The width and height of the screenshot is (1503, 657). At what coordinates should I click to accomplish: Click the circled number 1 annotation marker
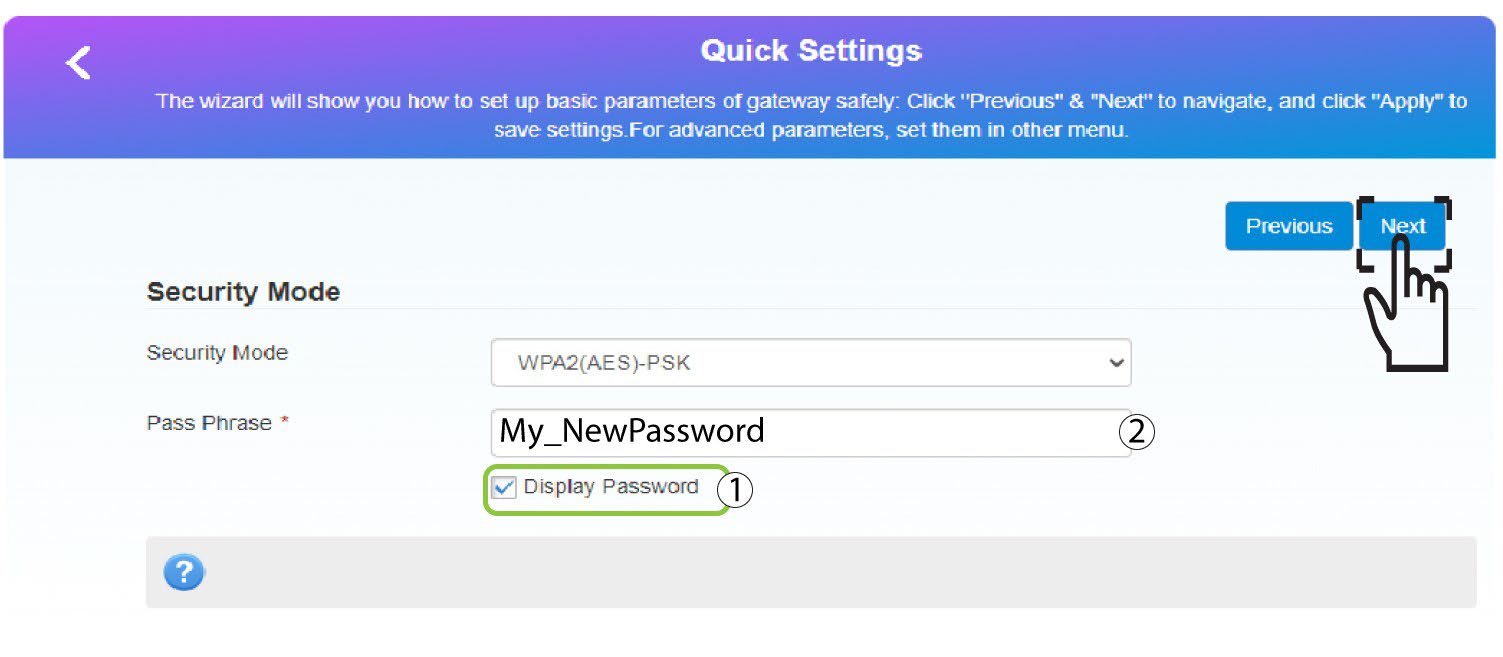point(736,490)
